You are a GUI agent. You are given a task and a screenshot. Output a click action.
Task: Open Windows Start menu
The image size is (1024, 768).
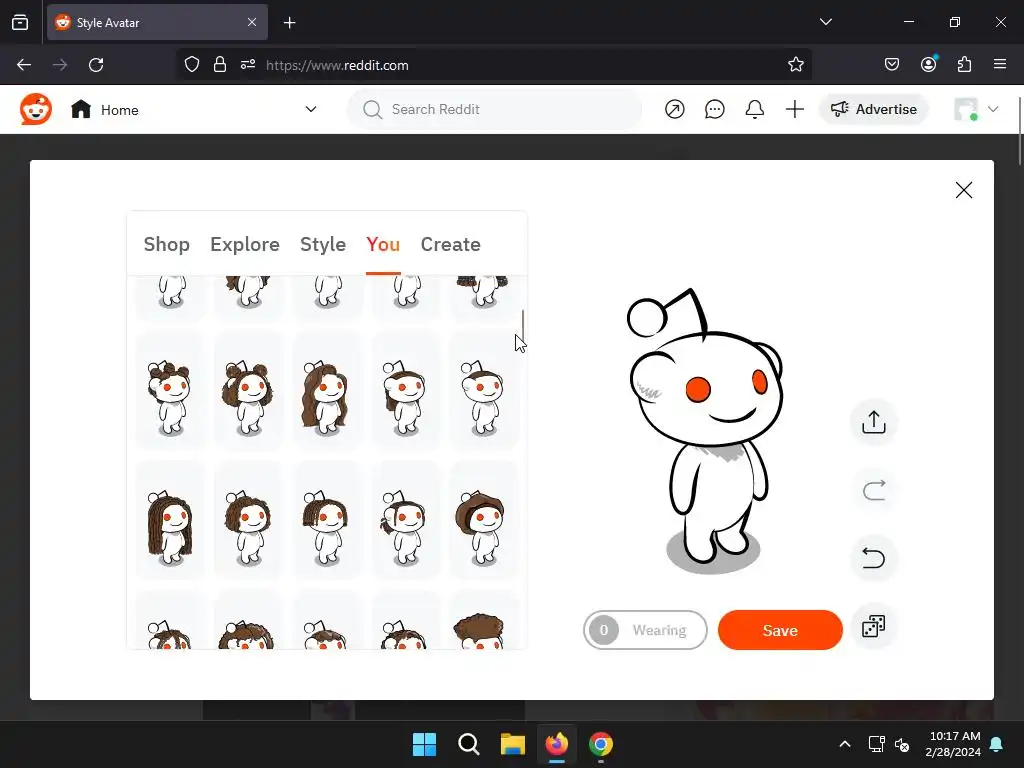click(x=424, y=744)
